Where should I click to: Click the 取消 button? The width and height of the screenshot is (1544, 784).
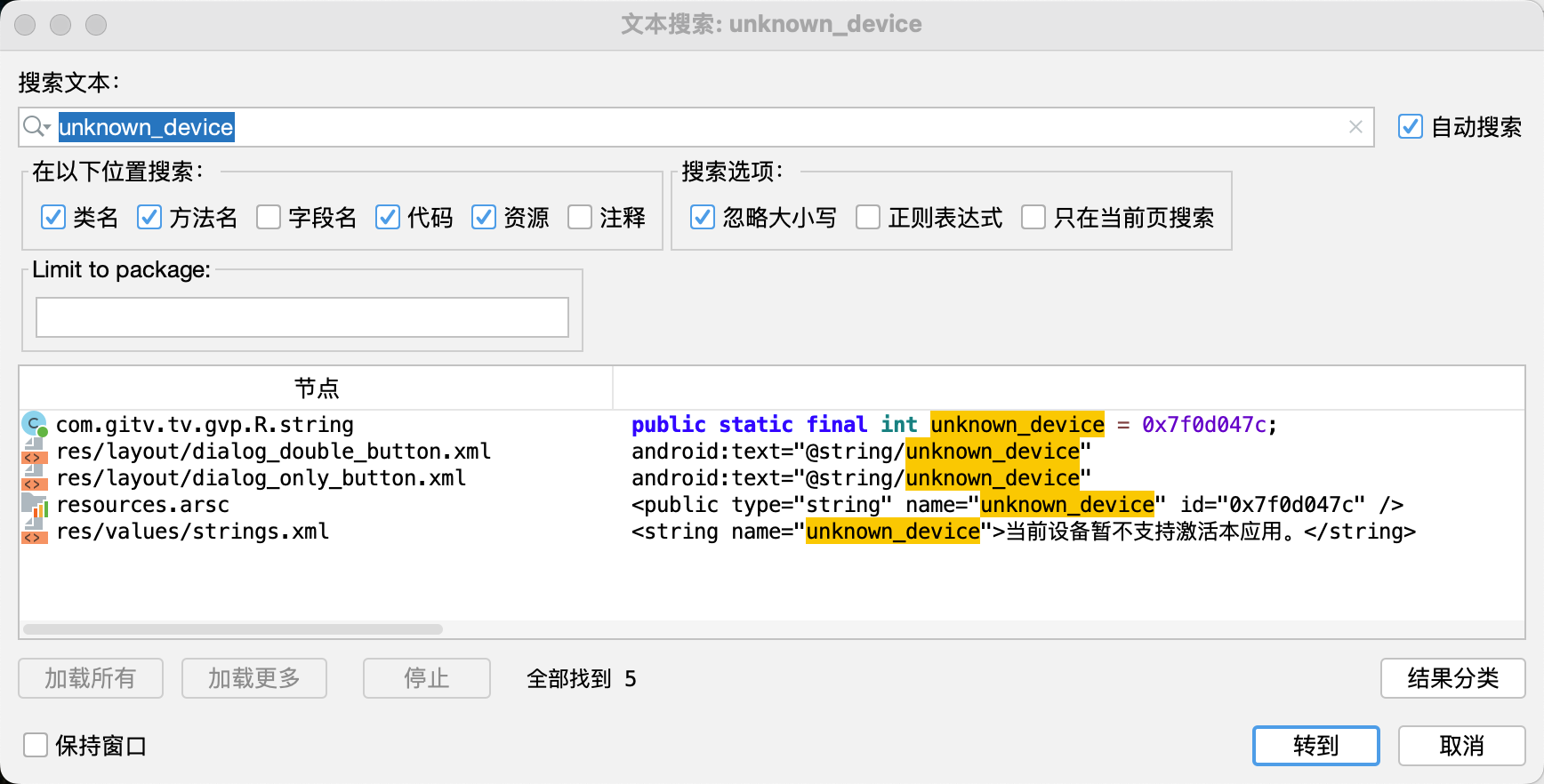click(1461, 746)
